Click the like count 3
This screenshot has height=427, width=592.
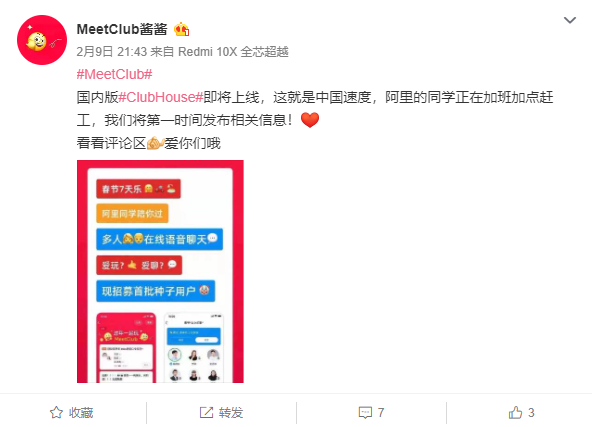point(531,413)
